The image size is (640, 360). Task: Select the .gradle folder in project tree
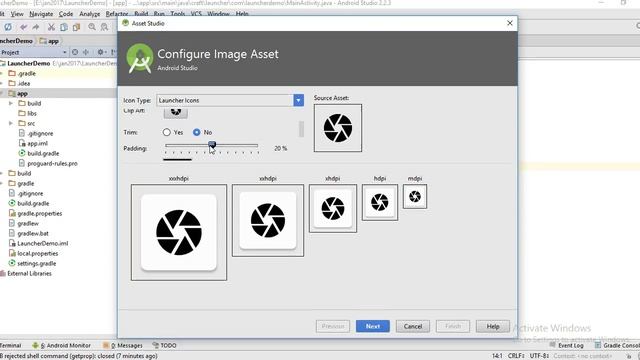click(27, 73)
